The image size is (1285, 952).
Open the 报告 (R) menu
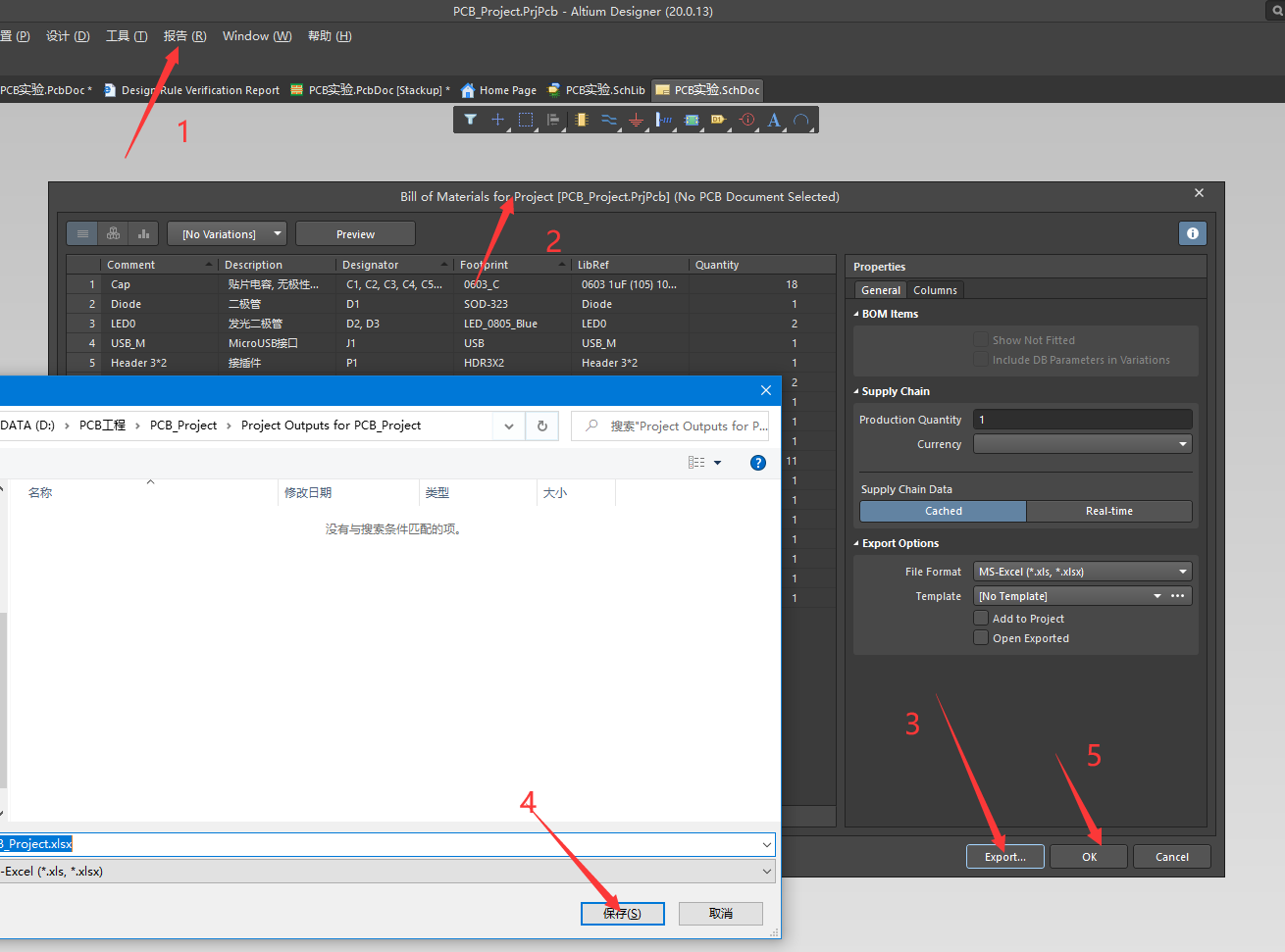click(184, 36)
